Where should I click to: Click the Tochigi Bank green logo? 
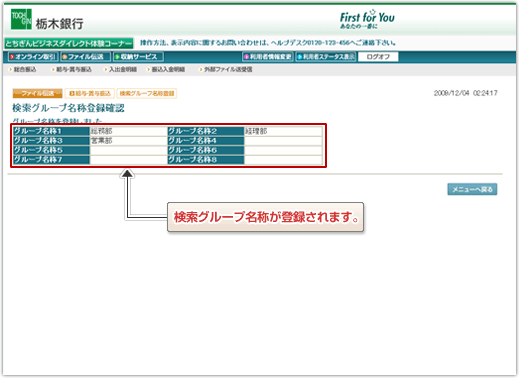pyautogui.click(x=21, y=19)
